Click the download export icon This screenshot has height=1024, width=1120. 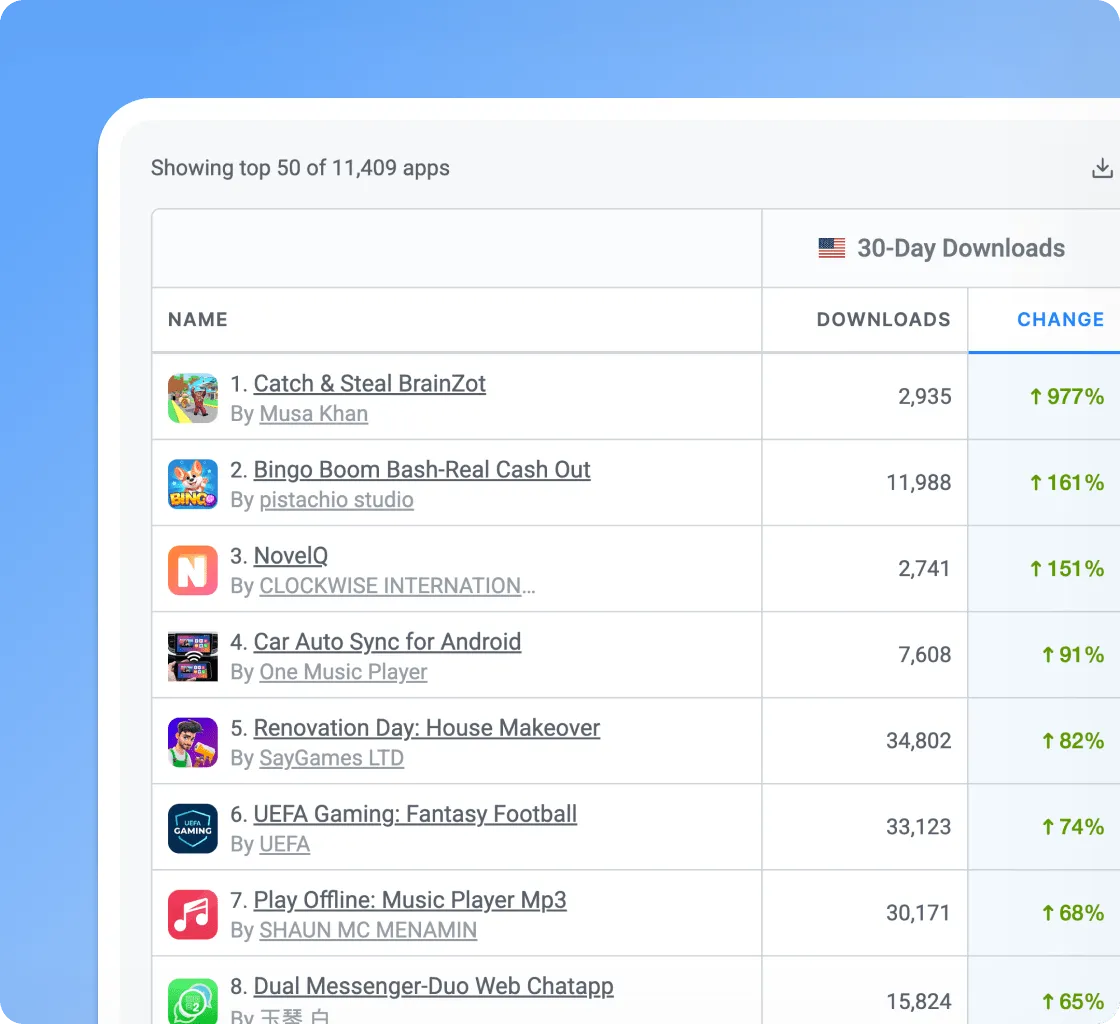pyautogui.click(x=1102, y=169)
